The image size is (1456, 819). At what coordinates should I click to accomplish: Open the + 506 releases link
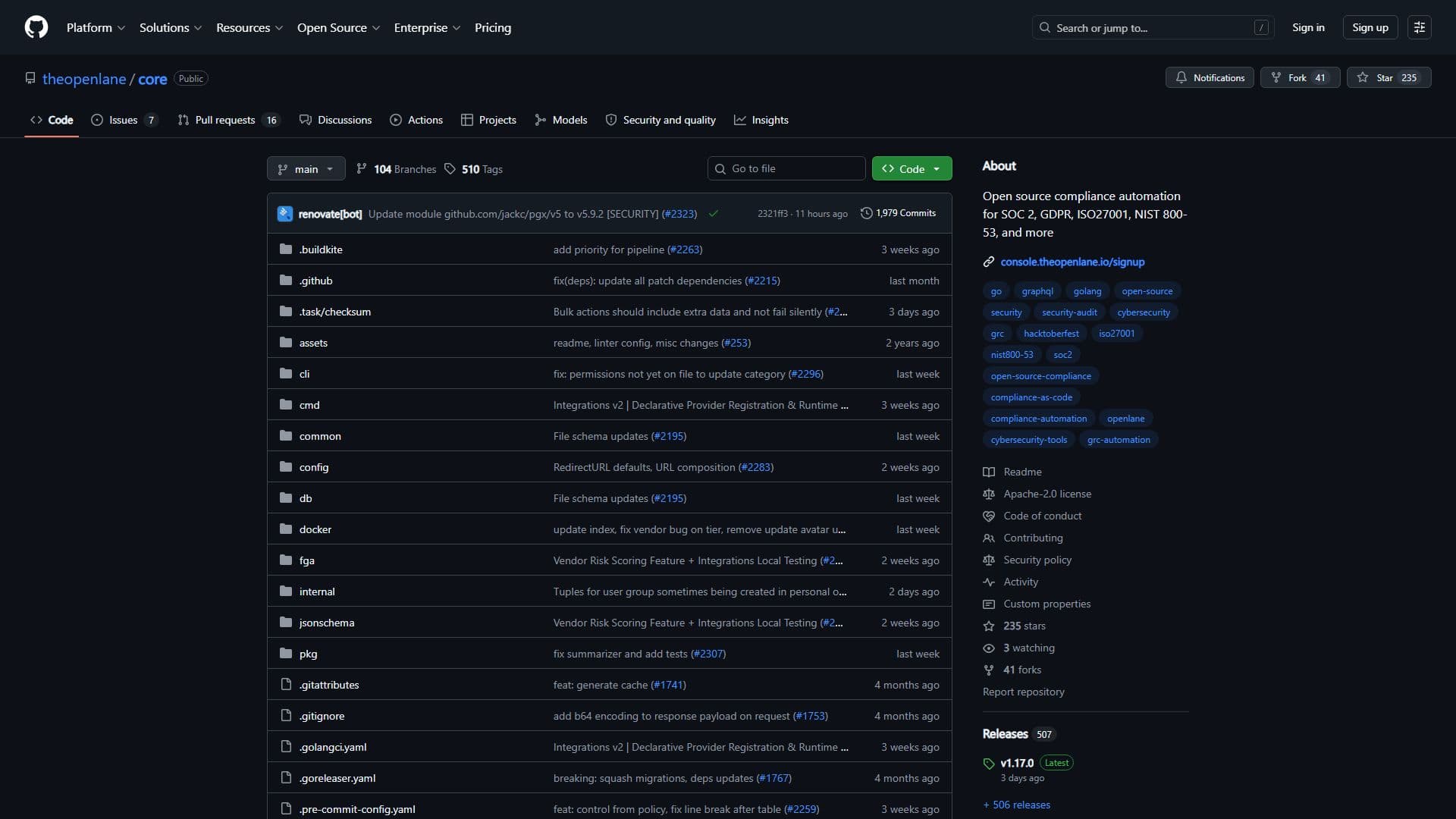(1016, 805)
